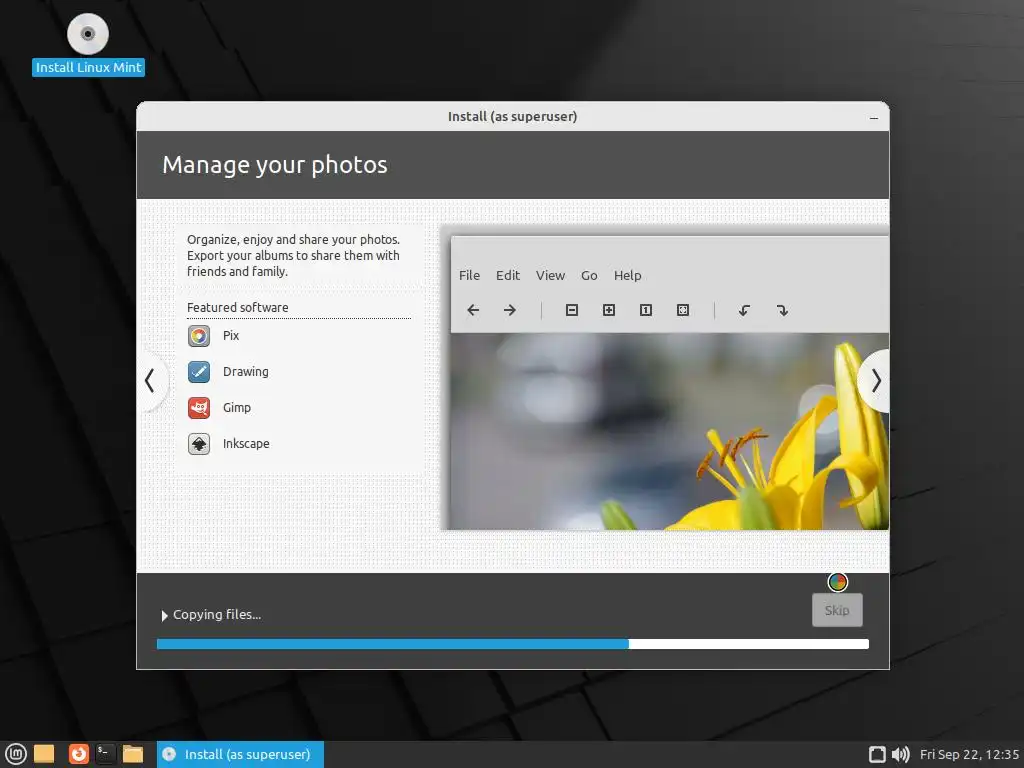Screen dimensions: 1024x768
Task: Click the volume icon in system tray
Action: click(901, 754)
